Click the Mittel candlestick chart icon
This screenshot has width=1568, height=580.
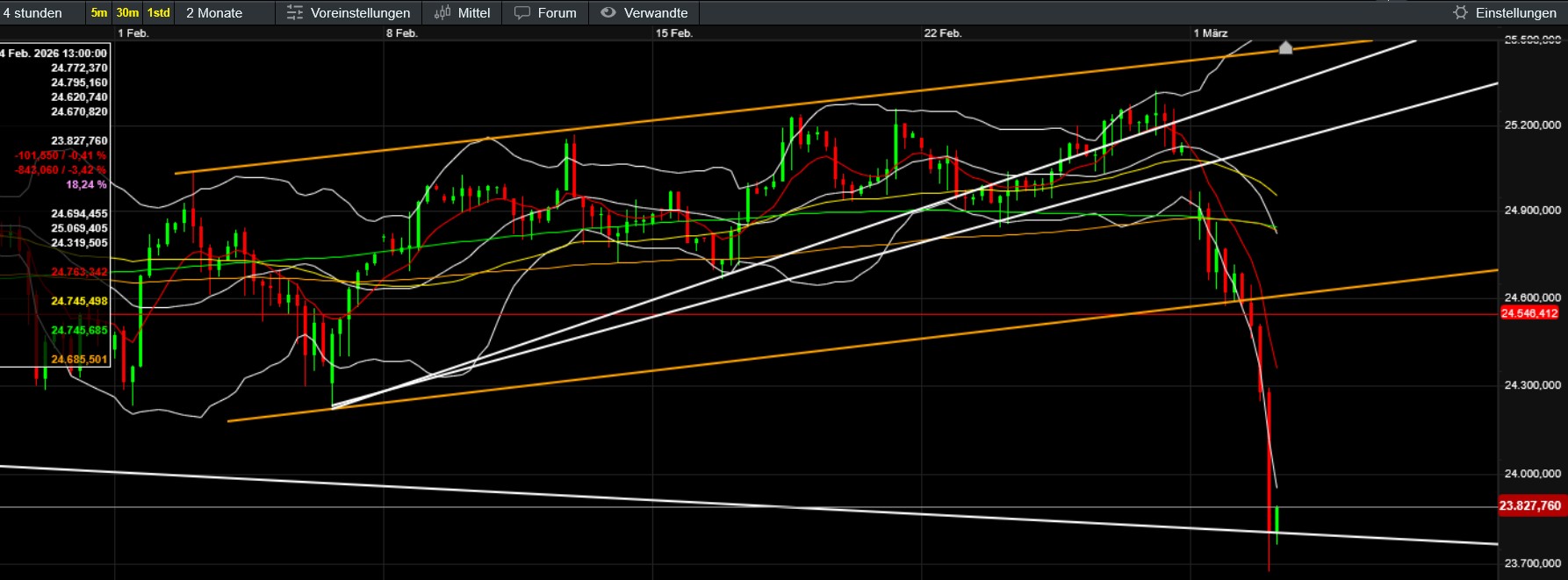(442, 13)
